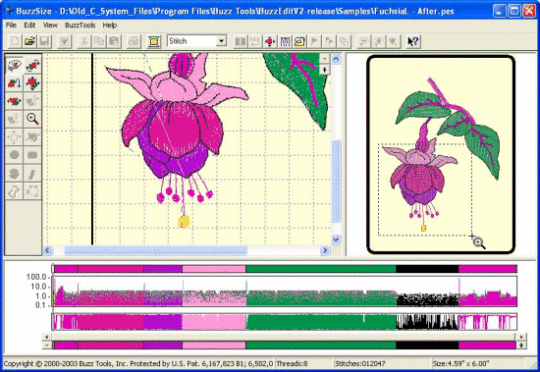The height and width of the screenshot is (372, 540).
Task: Click the blue grid stitch-density icon
Action: (x=285, y=41)
